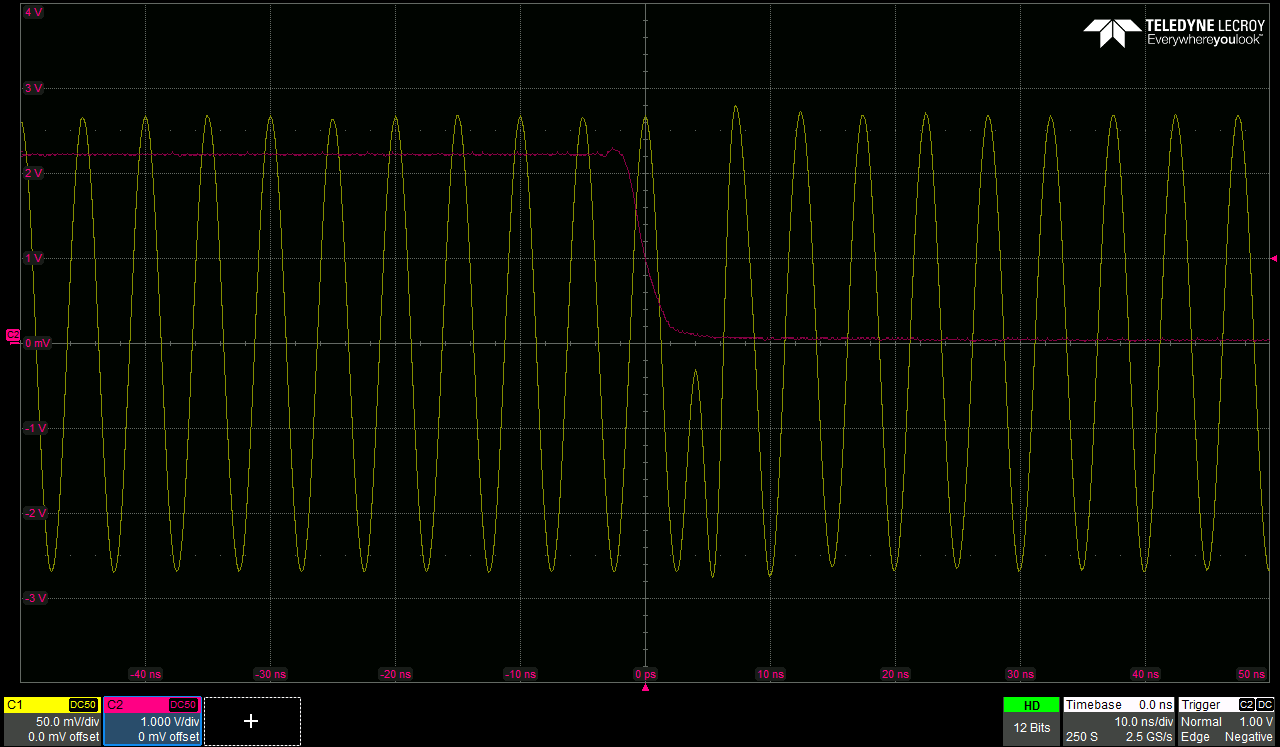Click the DC50 coupling badge on C1
This screenshot has width=1280, height=747.
tap(83, 705)
